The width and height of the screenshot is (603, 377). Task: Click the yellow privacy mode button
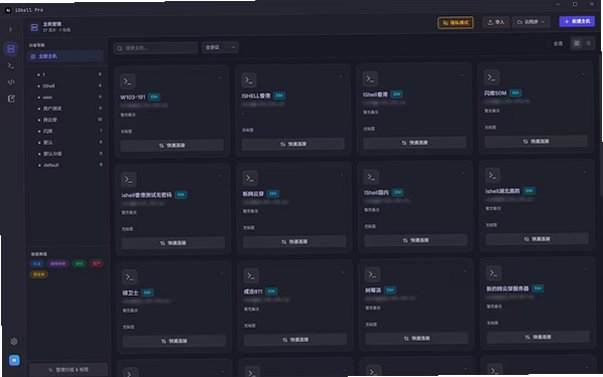click(x=455, y=23)
